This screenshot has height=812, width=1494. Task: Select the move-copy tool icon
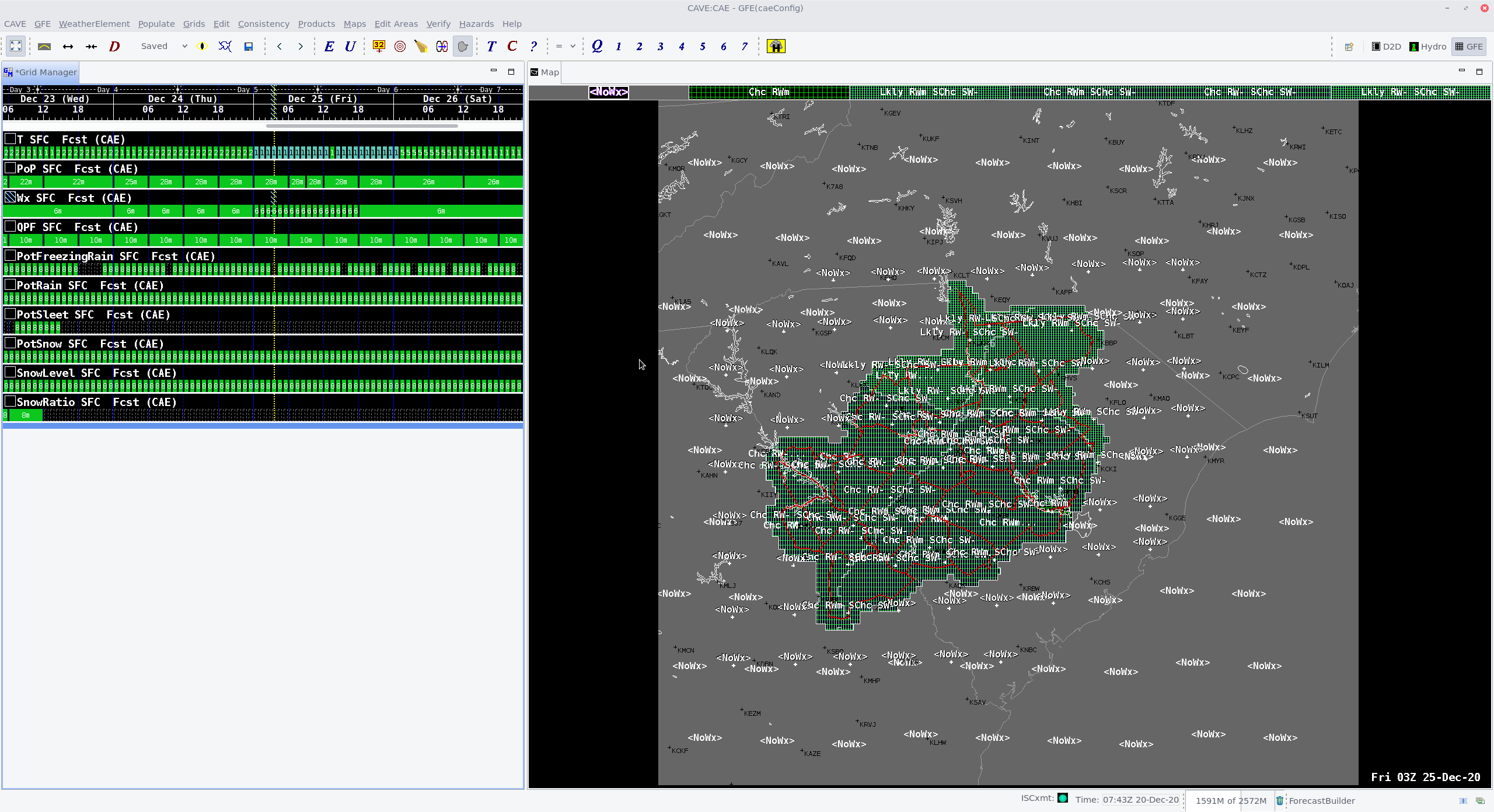[442, 46]
